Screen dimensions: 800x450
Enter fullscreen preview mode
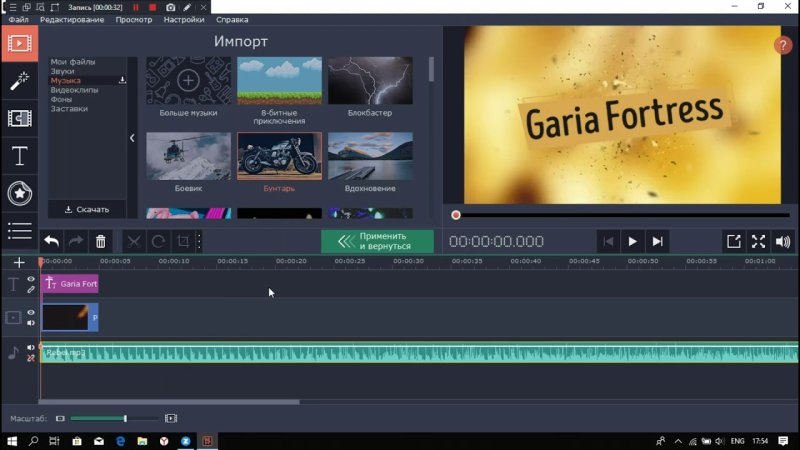pyautogui.click(x=758, y=241)
